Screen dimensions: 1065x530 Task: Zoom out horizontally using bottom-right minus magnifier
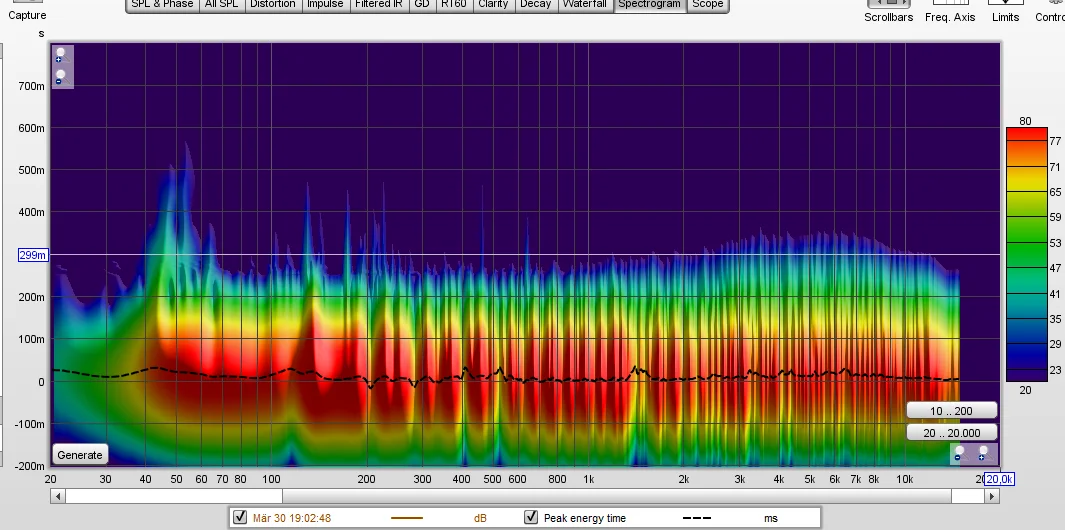960,453
